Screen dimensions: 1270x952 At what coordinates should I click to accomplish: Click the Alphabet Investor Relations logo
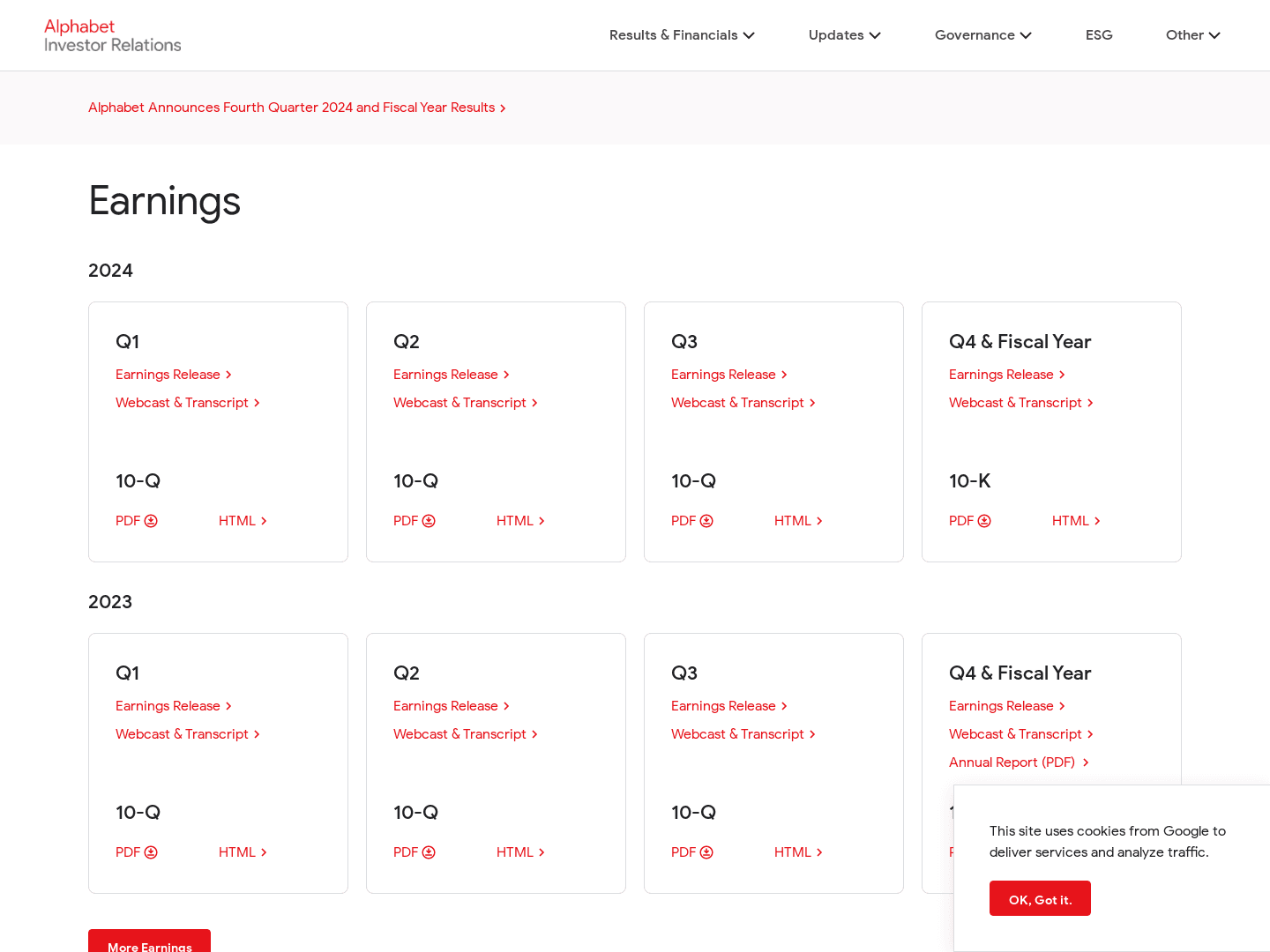click(x=112, y=35)
